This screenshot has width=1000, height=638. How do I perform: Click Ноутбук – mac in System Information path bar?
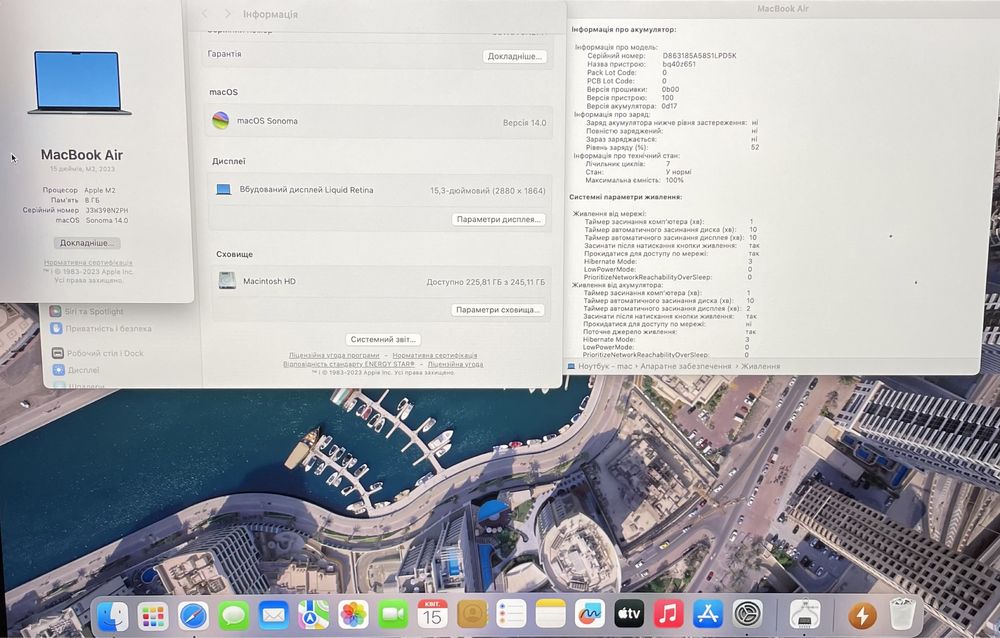pos(605,366)
